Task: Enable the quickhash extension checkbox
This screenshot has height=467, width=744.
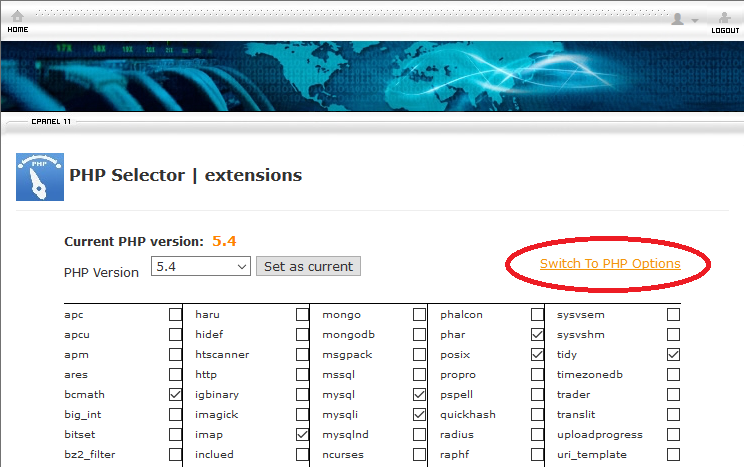Action: tap(537, 414)
